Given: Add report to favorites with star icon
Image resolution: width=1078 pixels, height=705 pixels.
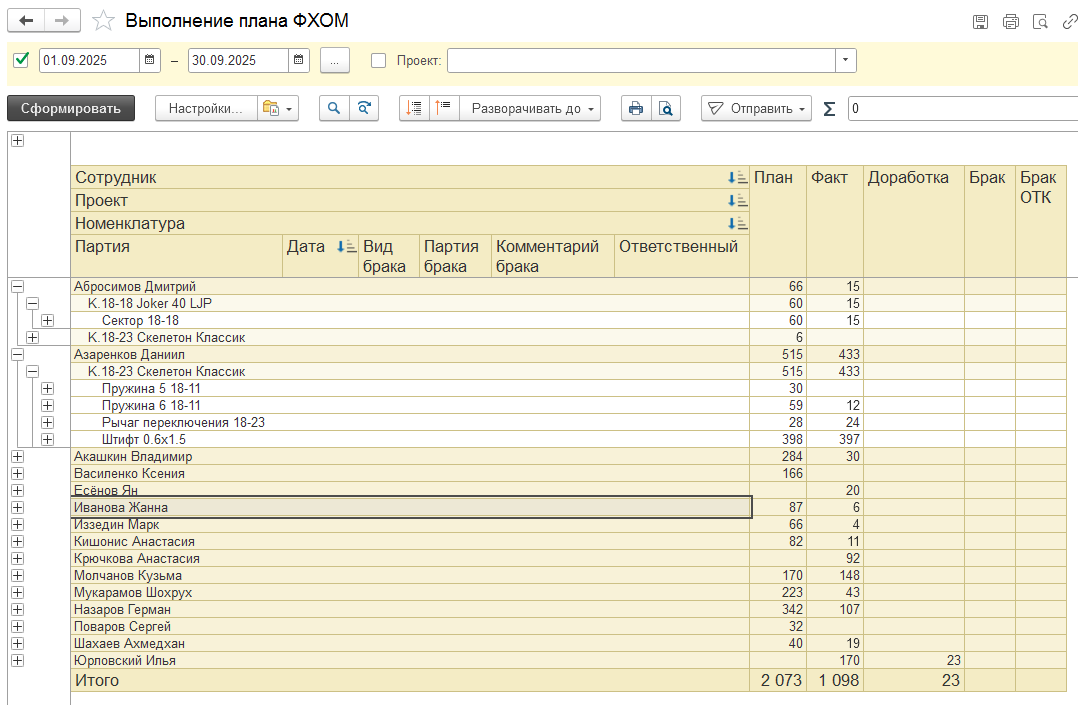Looking at the screenshot, I should [x=102, y=21].
